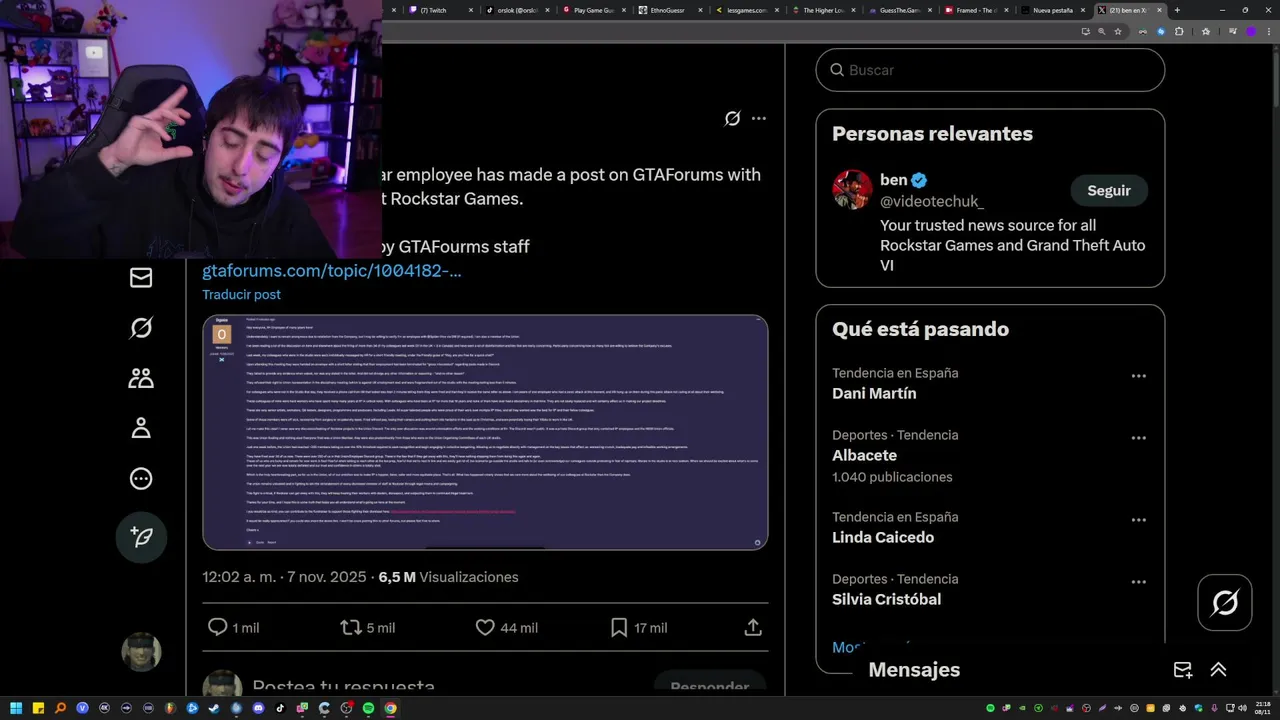The height and width of the screenshot is (720, 1280).
Task: Click the floating Grok button at right
Action: 1225,602
